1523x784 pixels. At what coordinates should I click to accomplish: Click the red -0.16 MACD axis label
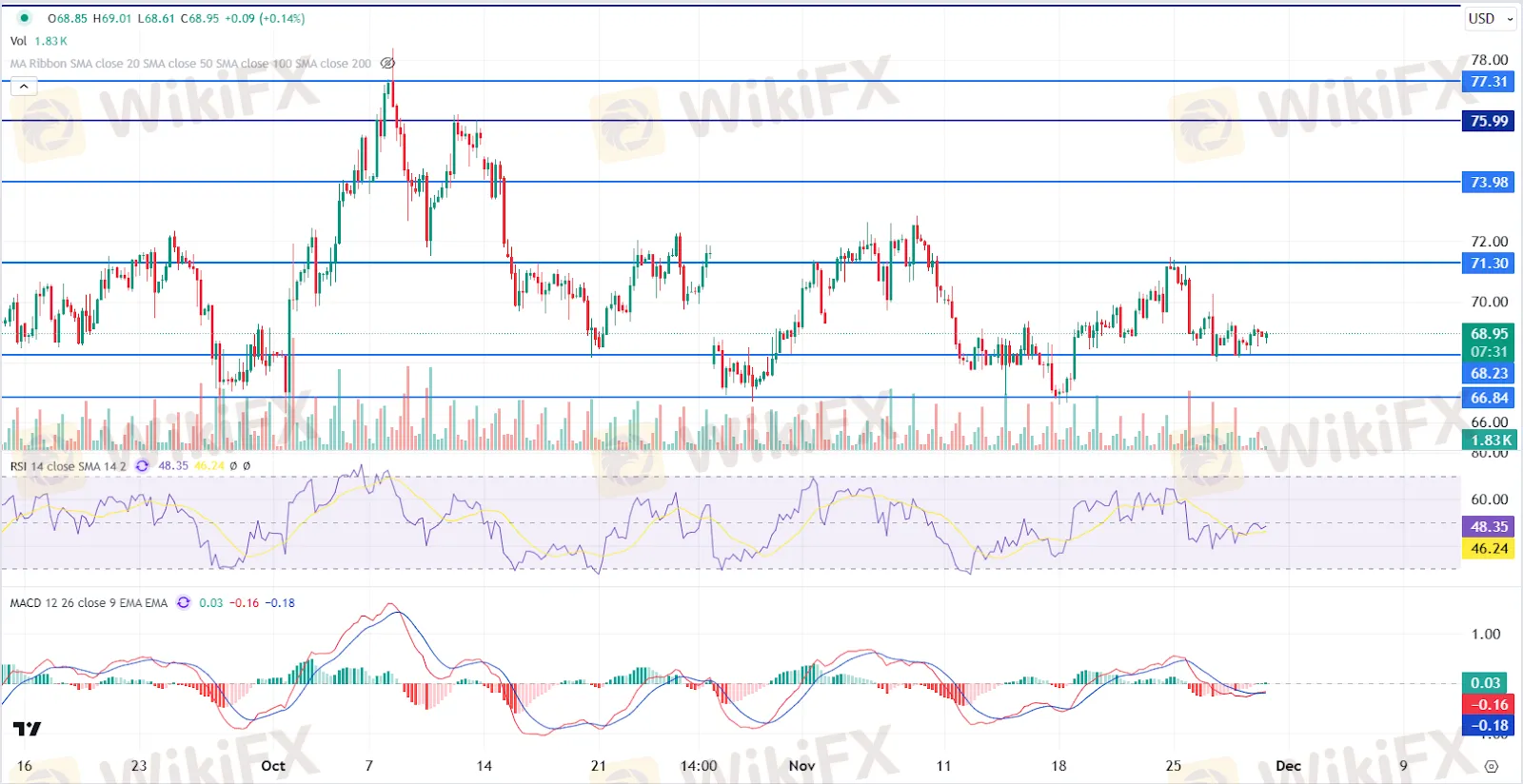(1489, 704)
